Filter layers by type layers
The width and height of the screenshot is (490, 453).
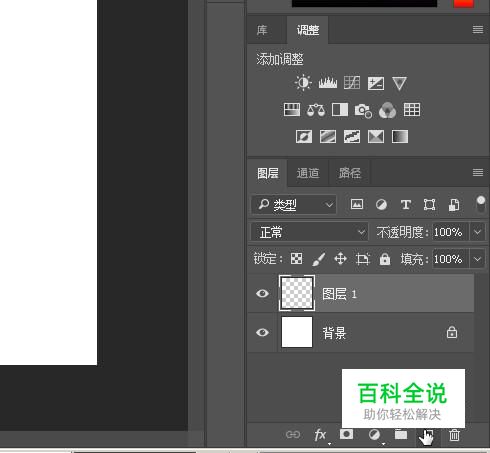(x=406, y=204)
